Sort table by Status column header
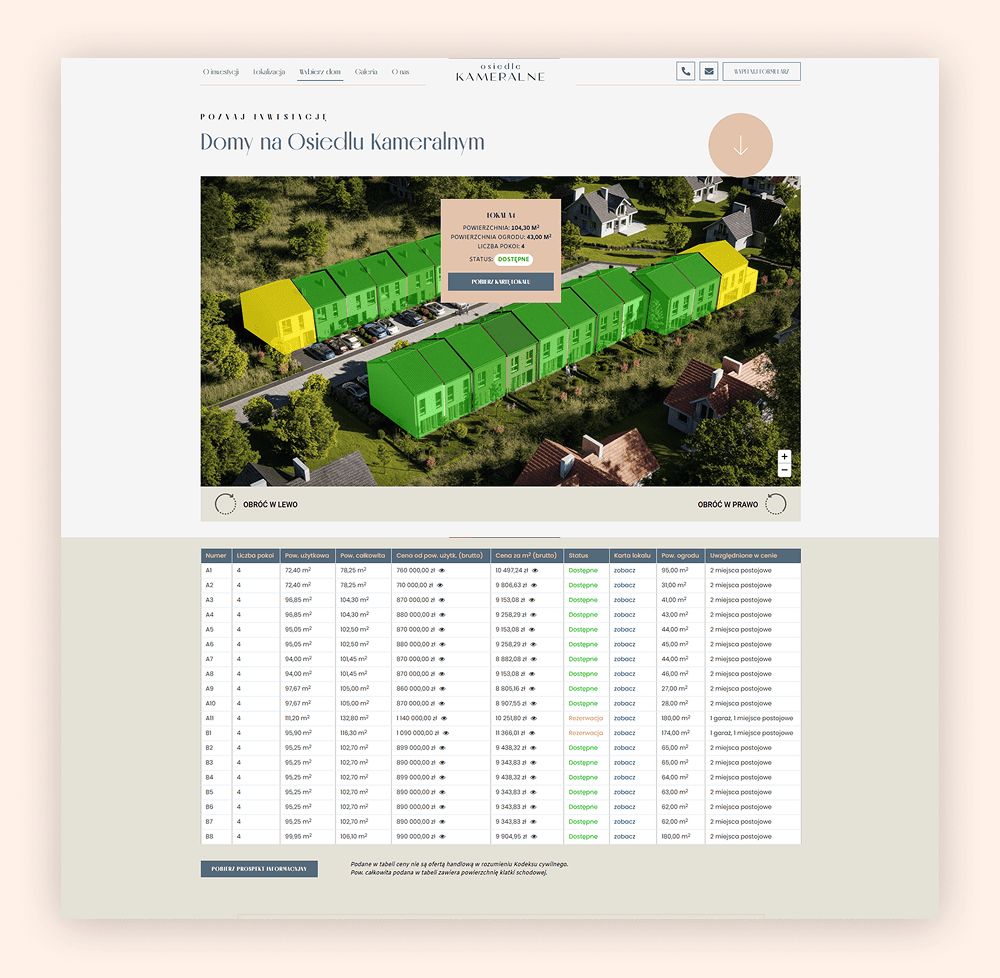The height and width of the screenshot is (978, 1000). (578, 555)
